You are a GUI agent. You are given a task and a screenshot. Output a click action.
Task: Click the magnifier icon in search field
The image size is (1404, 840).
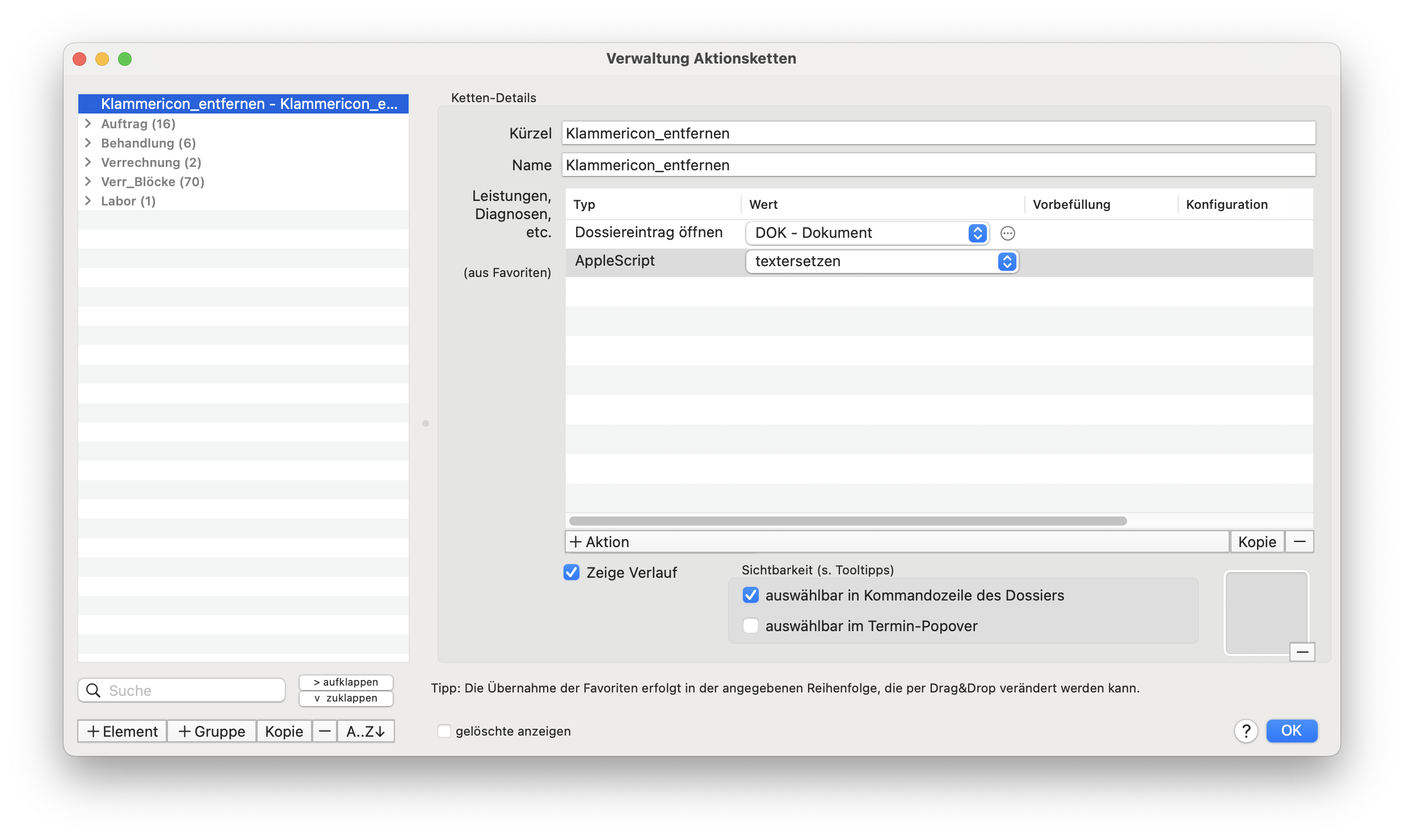pos(93,690)
